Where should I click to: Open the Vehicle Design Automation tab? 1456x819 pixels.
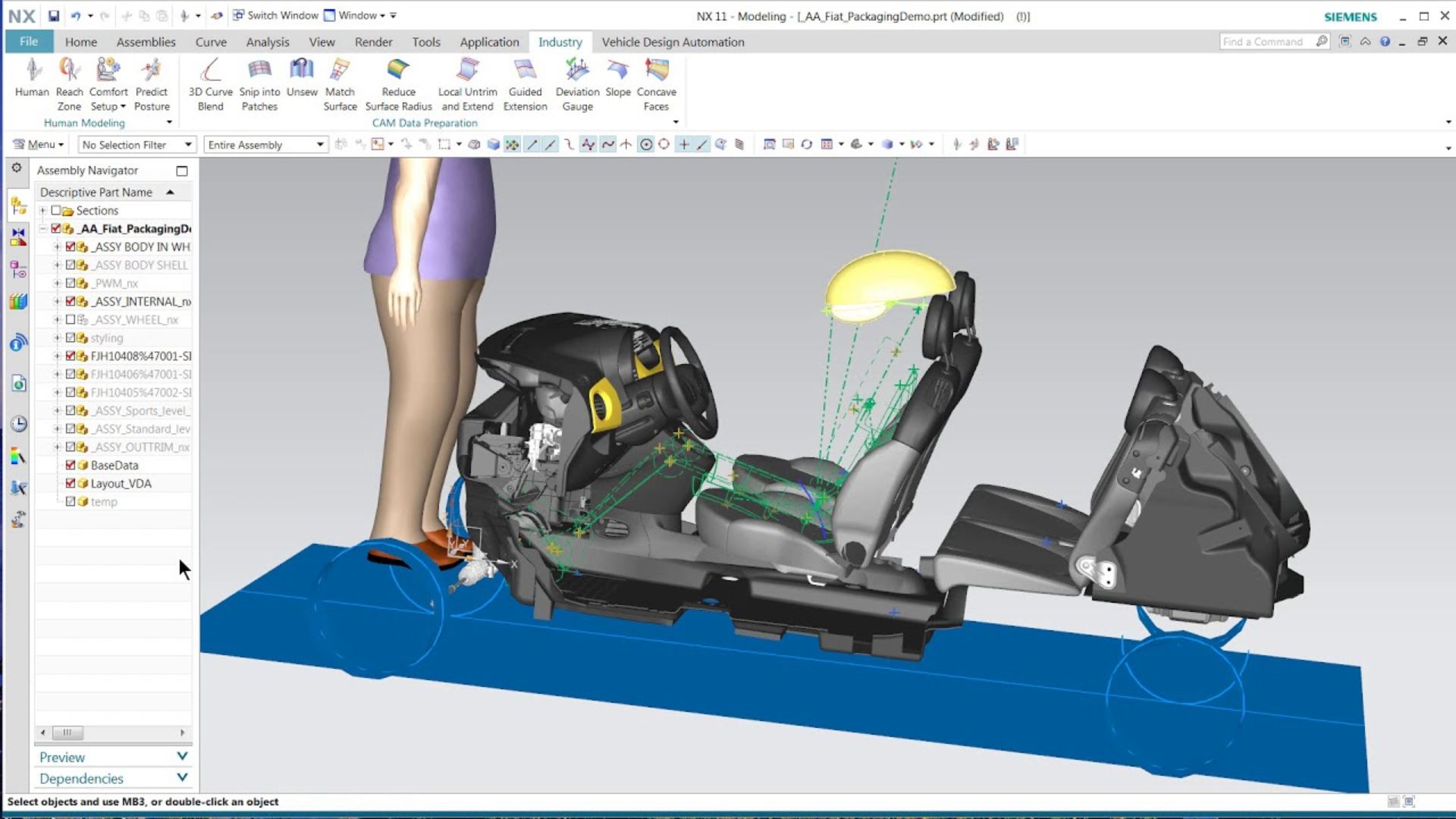coord(673,42)
